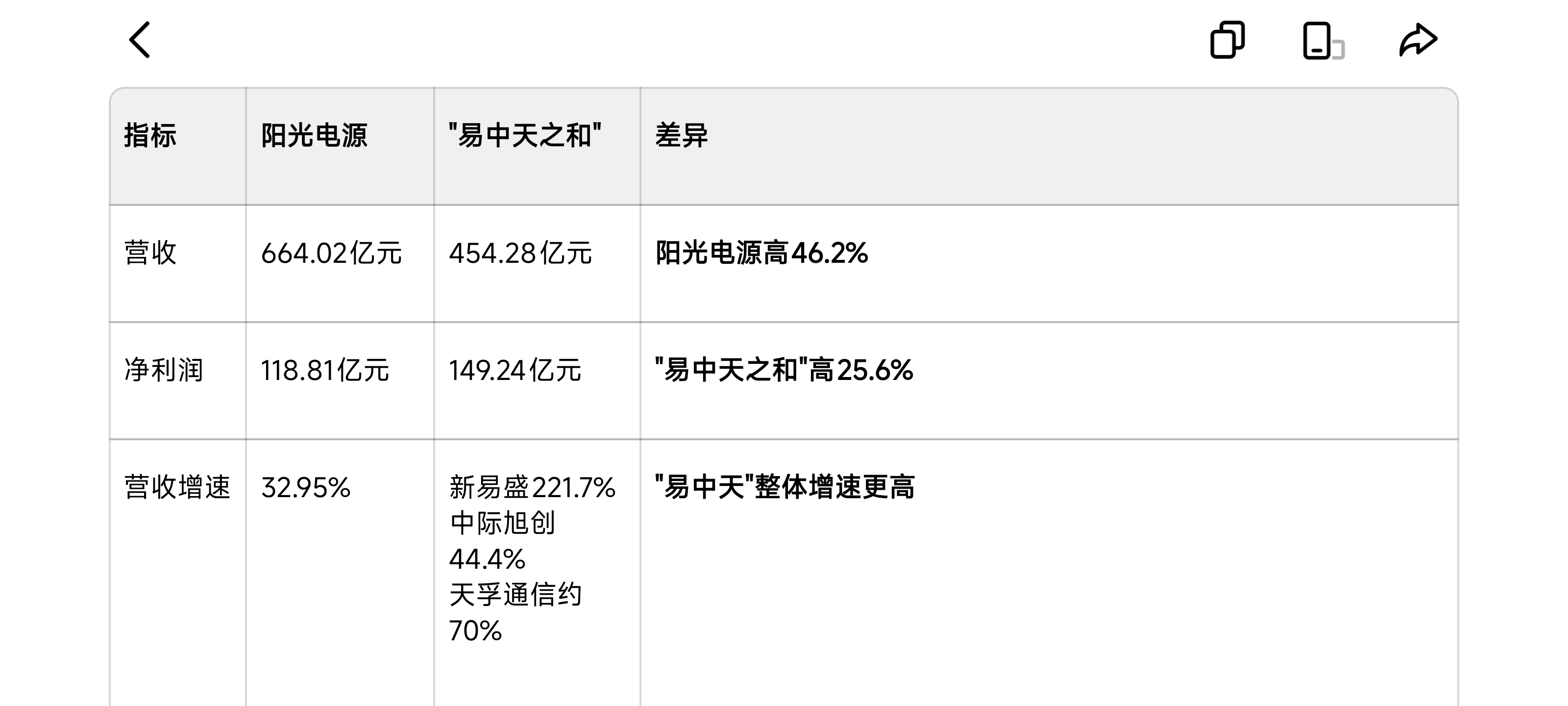Screen dimensions: 1568x706
Task: Click the 阳光电源 column header
Action: (314, 135)
